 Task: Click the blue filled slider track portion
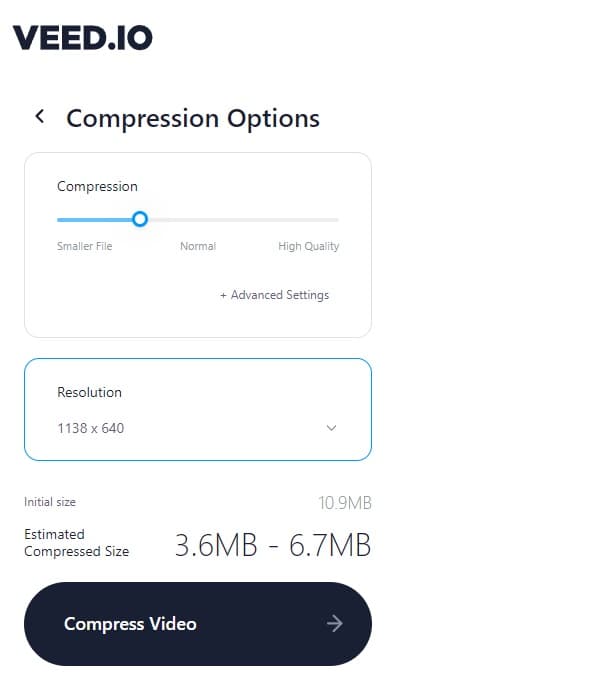pos(95,219)
